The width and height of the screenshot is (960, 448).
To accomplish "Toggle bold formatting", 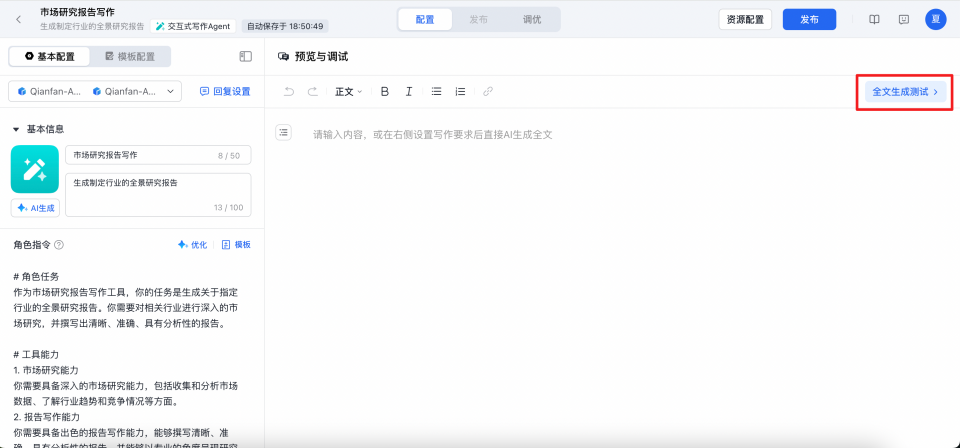I will point(384,92).
